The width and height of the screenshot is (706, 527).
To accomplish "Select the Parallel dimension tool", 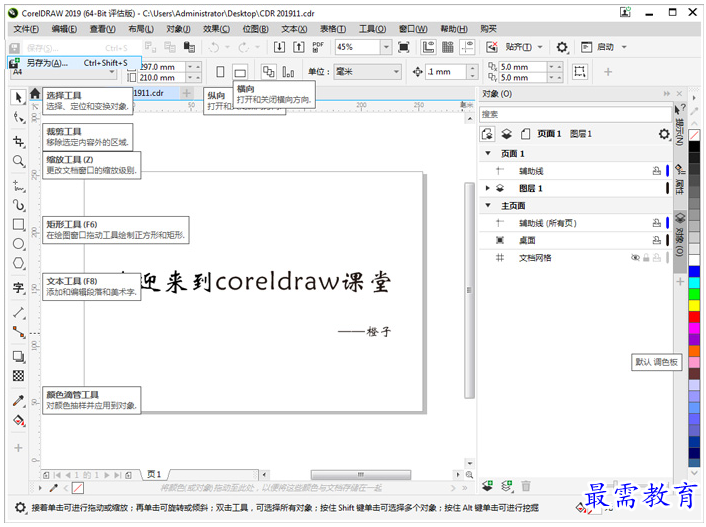I will click(x=18, y=312).
